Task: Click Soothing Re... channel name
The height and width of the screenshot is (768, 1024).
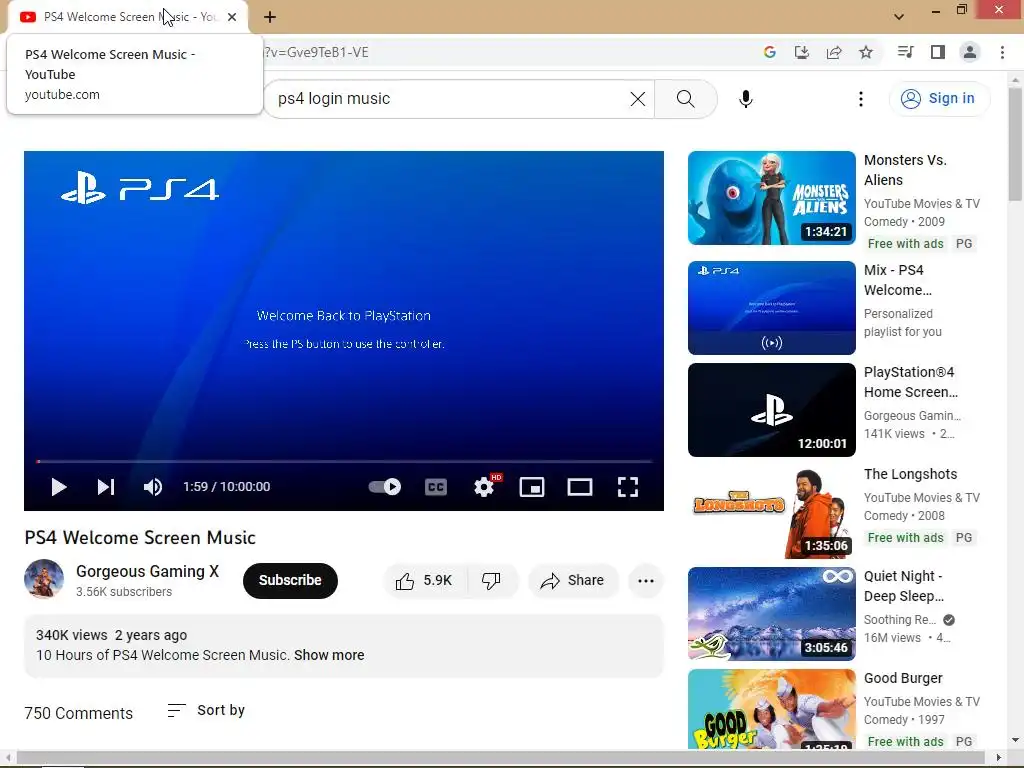Action: point(900,620)
